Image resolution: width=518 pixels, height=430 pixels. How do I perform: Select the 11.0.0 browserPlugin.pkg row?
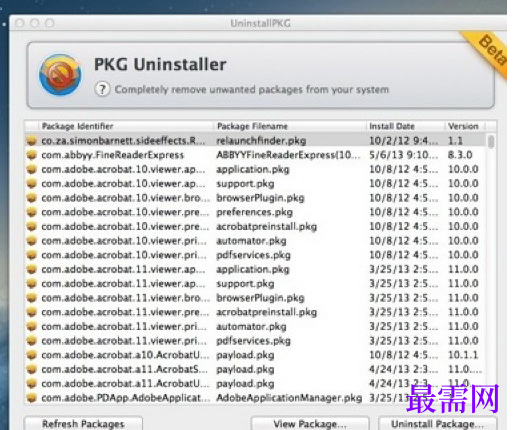(255, 298)
